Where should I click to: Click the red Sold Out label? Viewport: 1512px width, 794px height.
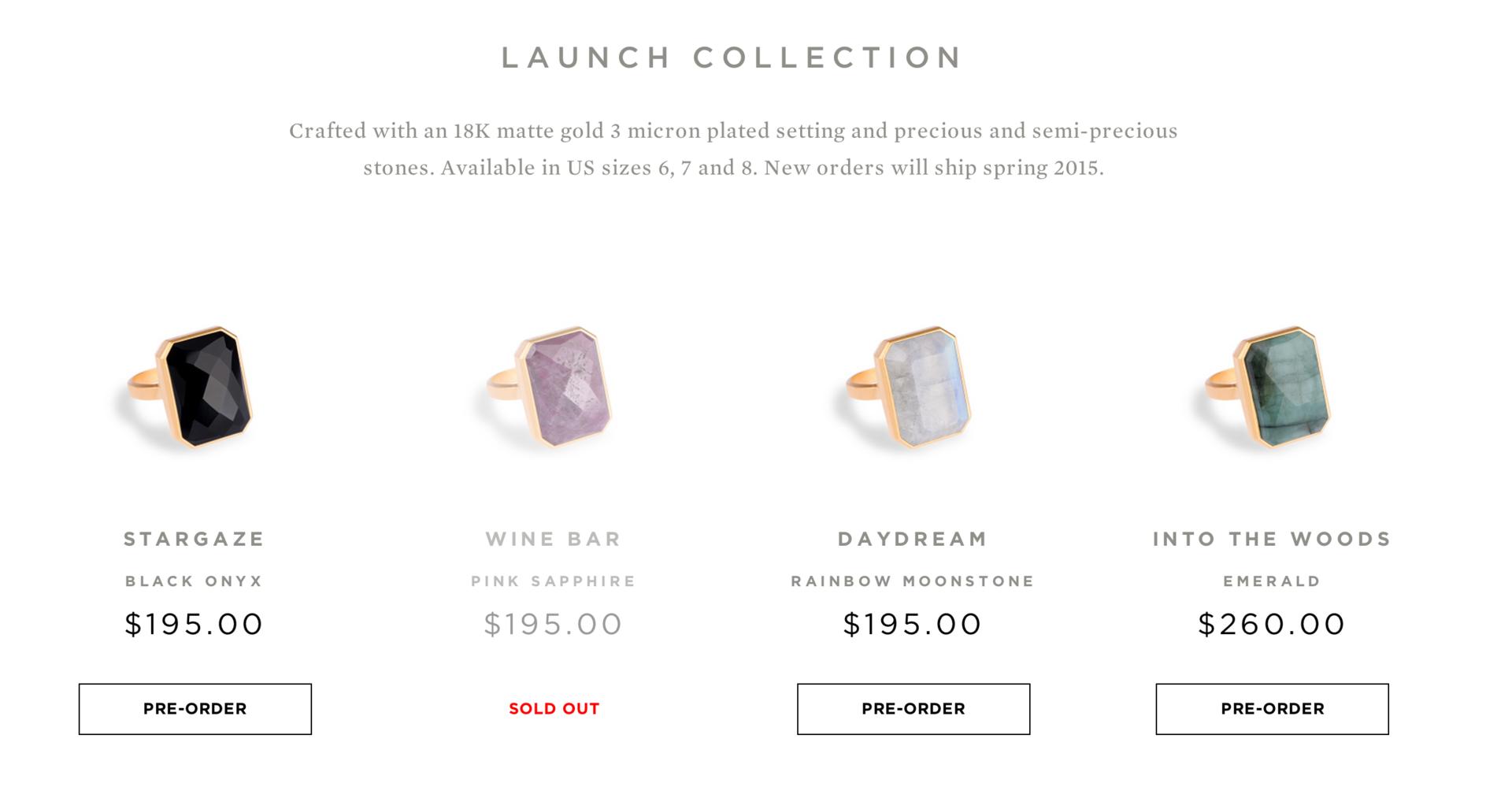point(554,709)
